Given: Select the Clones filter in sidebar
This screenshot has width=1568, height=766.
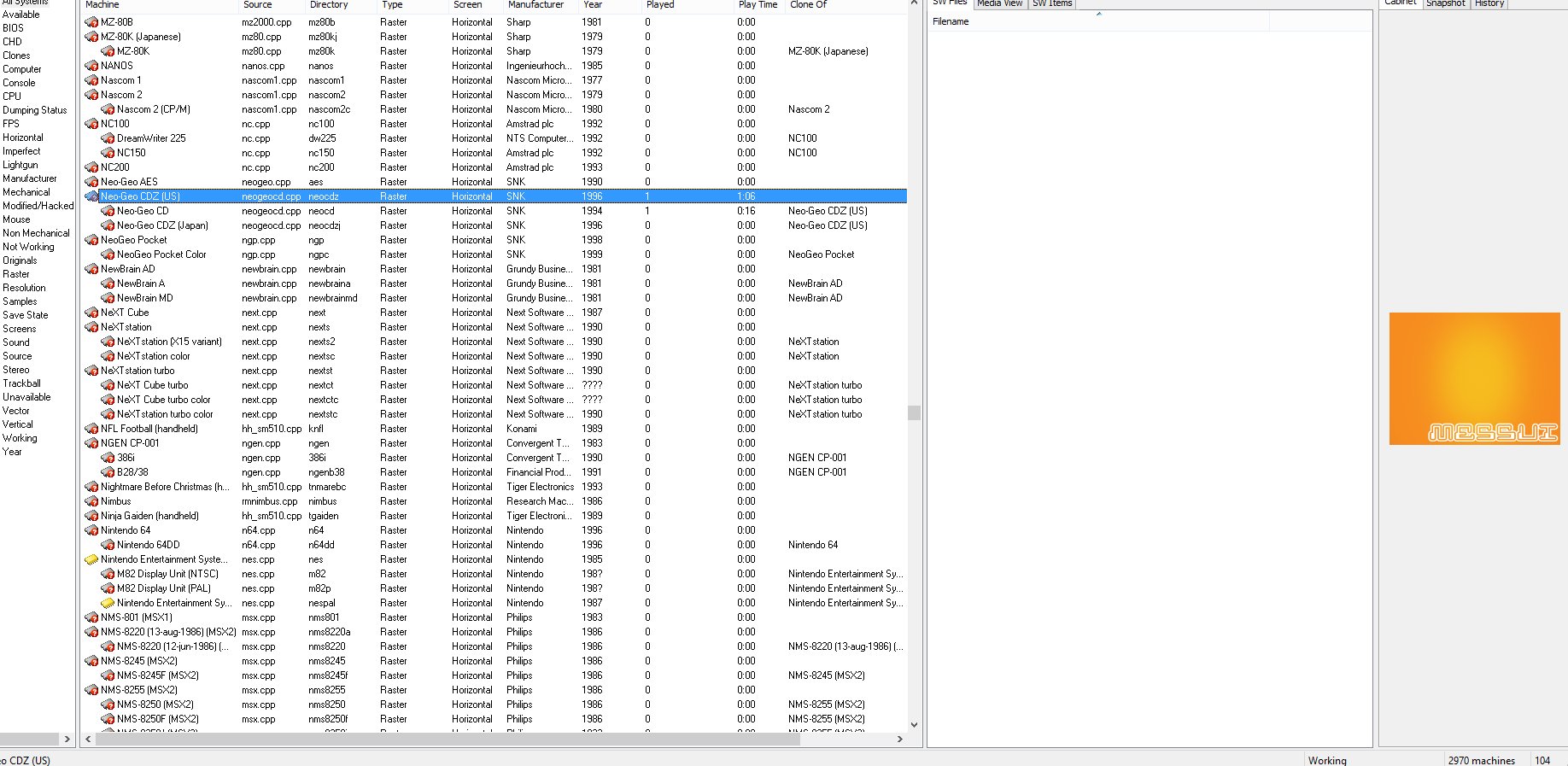Looking at the screenshot, I should [x=16, y=56].
